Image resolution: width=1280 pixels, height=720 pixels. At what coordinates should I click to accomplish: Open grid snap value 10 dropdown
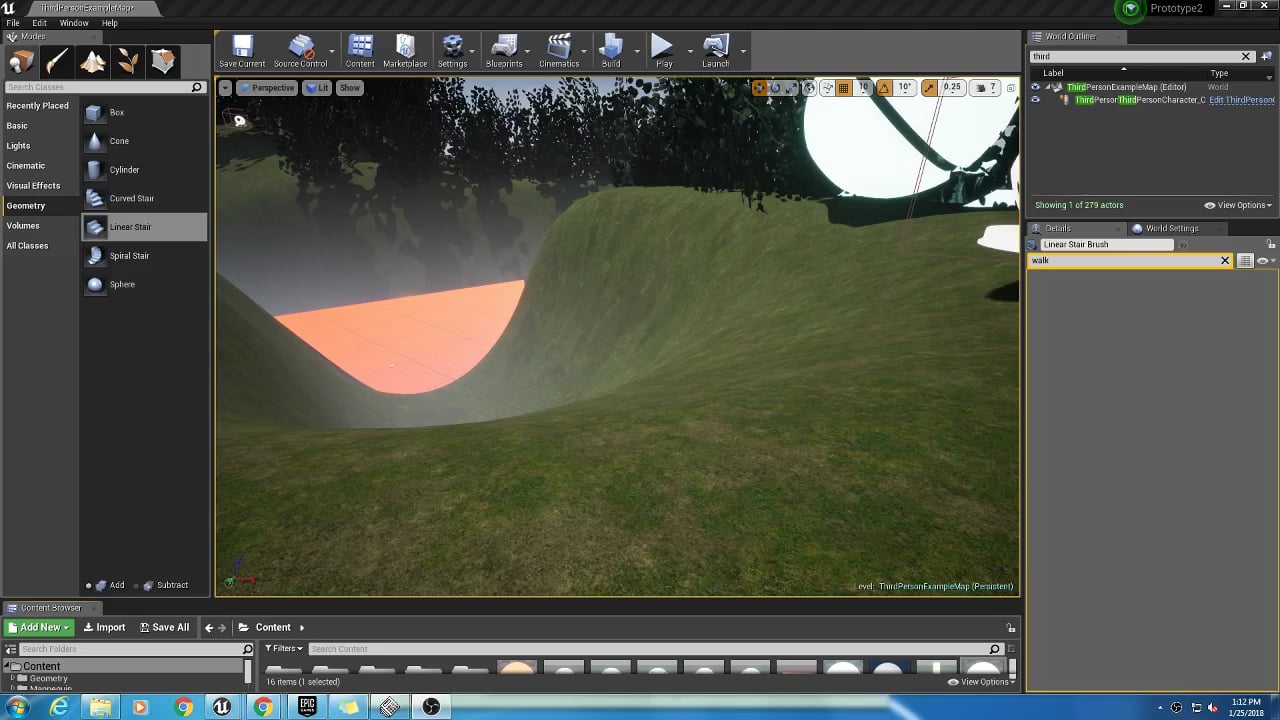(x=863, y=88)
